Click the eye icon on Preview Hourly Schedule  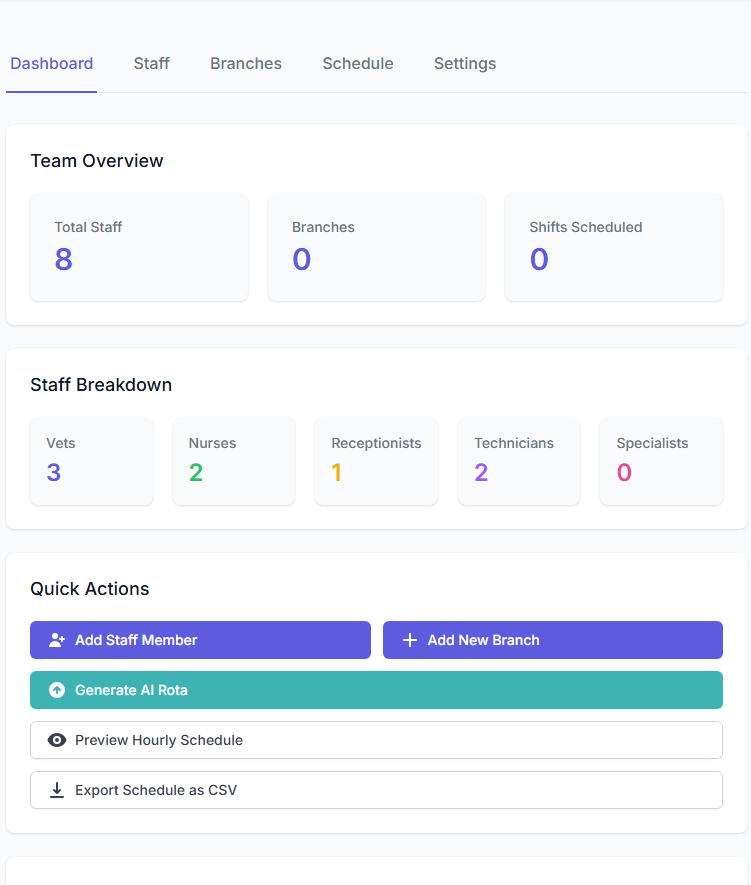coord(57,740)
